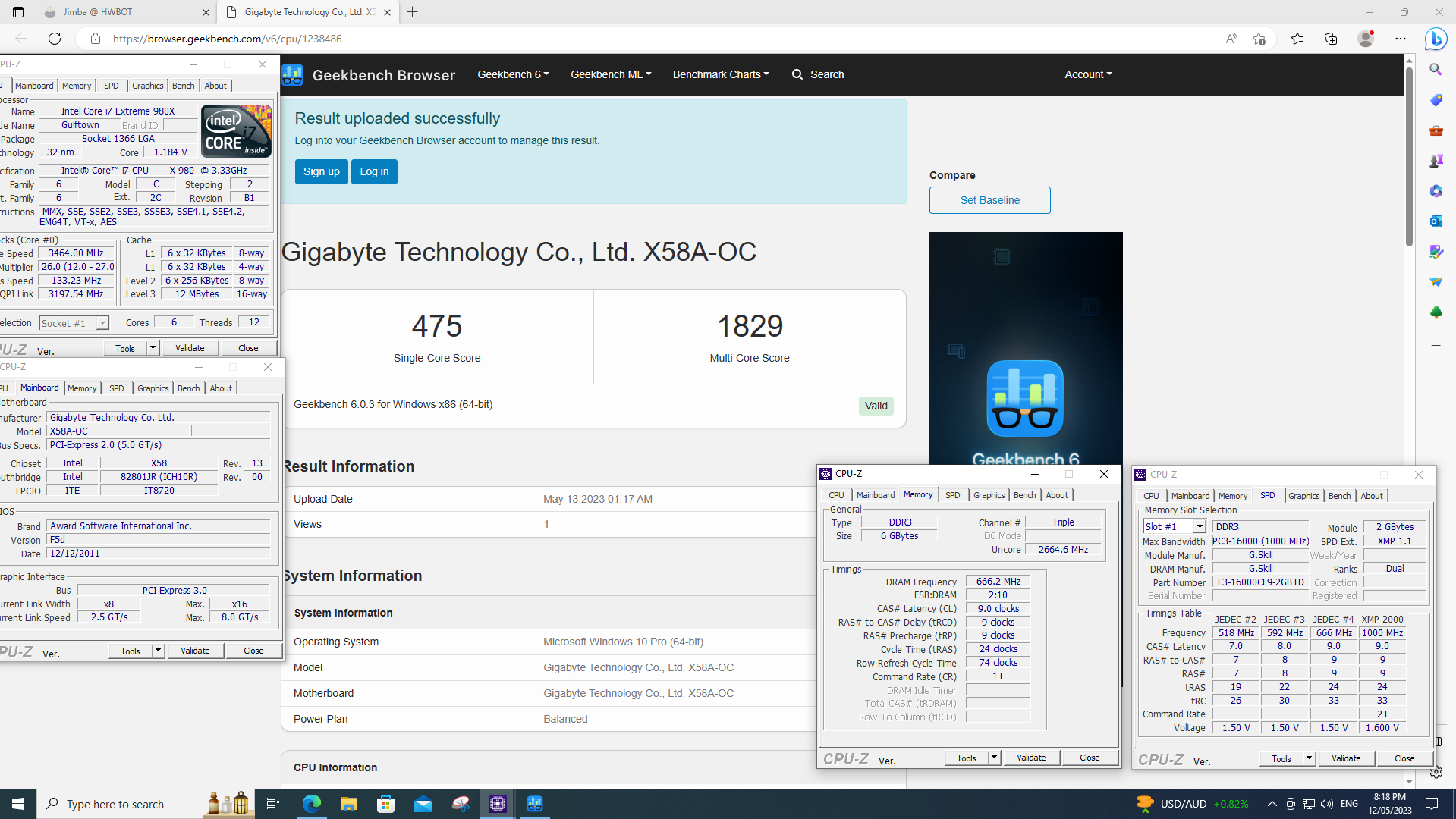Select Graphics tab in CPU-Z Memory window
This screenshot has width=1456, height=819.
pos(989,495)
